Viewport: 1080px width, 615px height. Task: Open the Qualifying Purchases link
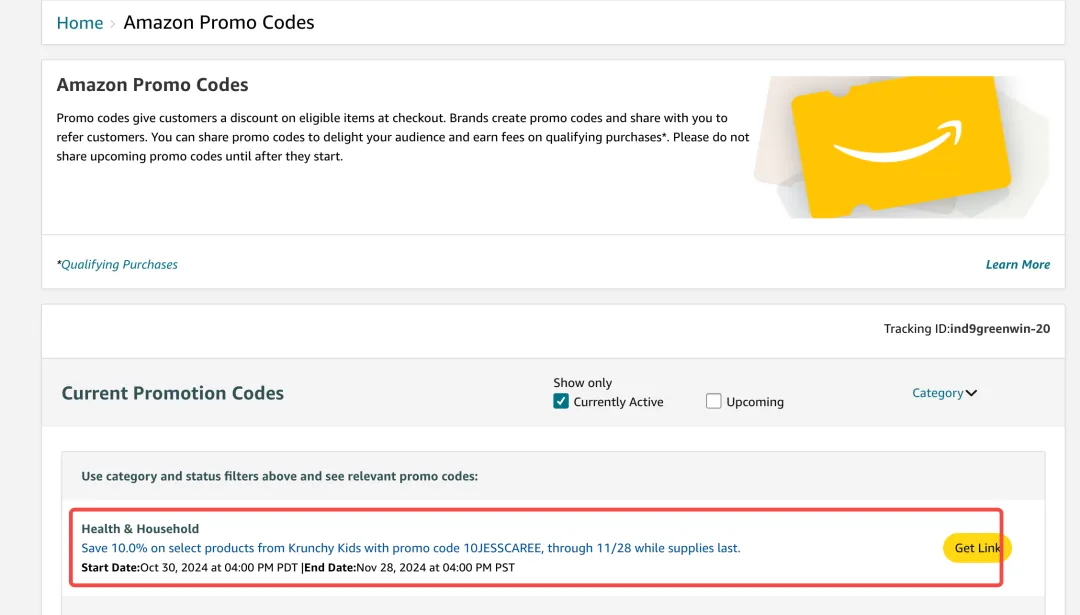[119, 265]
